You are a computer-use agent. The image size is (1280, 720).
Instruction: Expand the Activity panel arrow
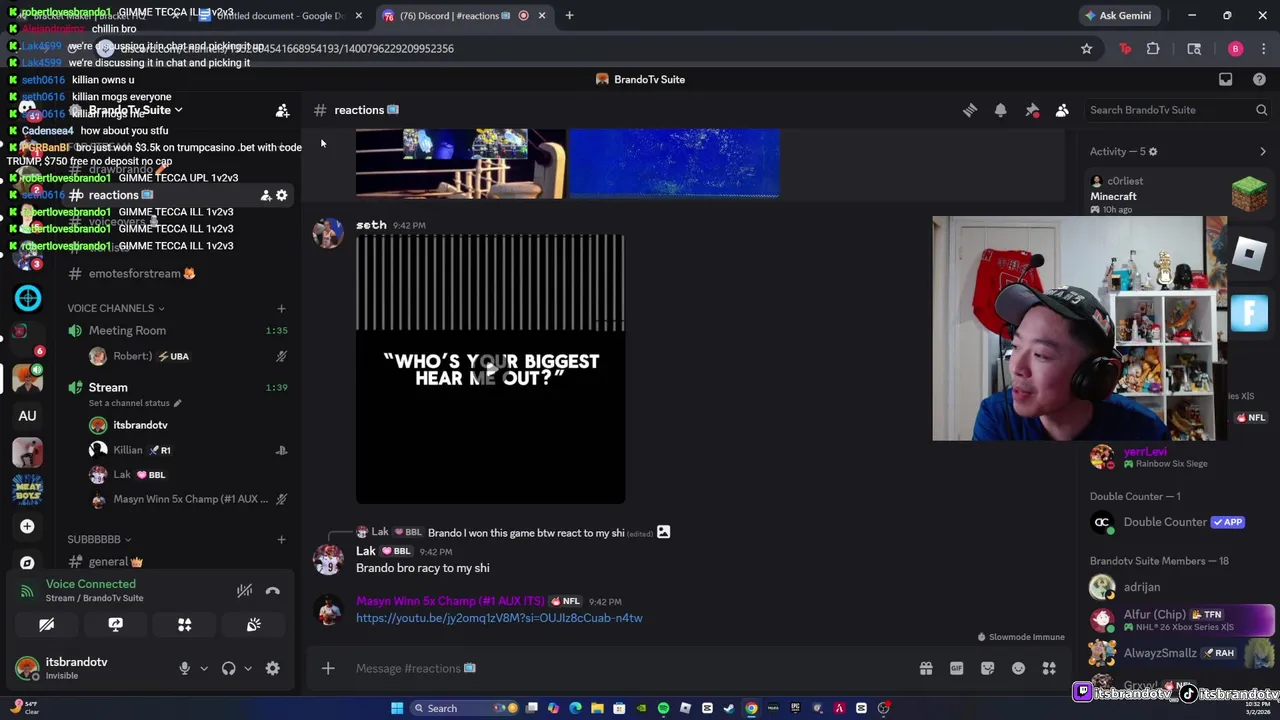(1262, 152)
